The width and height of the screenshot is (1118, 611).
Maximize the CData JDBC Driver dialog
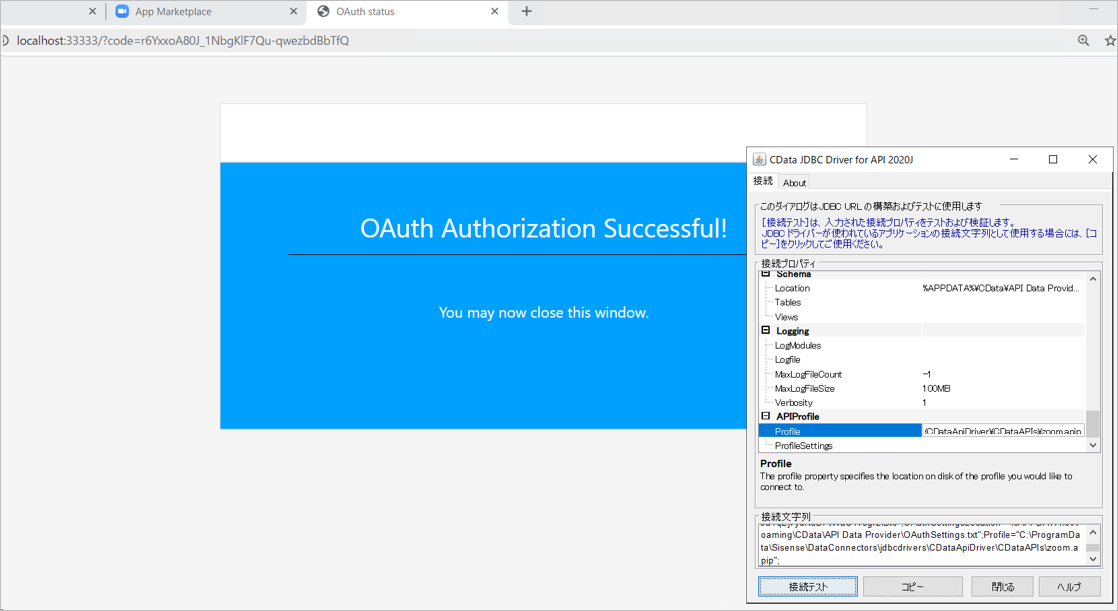pyautogui.click(x=1053, y=160)
